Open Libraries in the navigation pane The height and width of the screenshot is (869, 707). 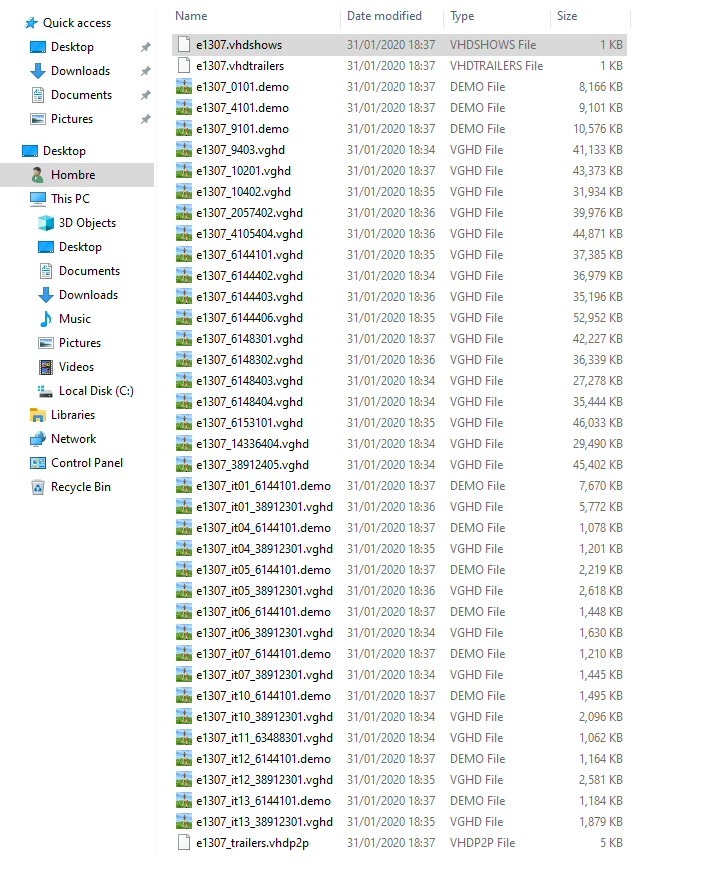(73, 415)
